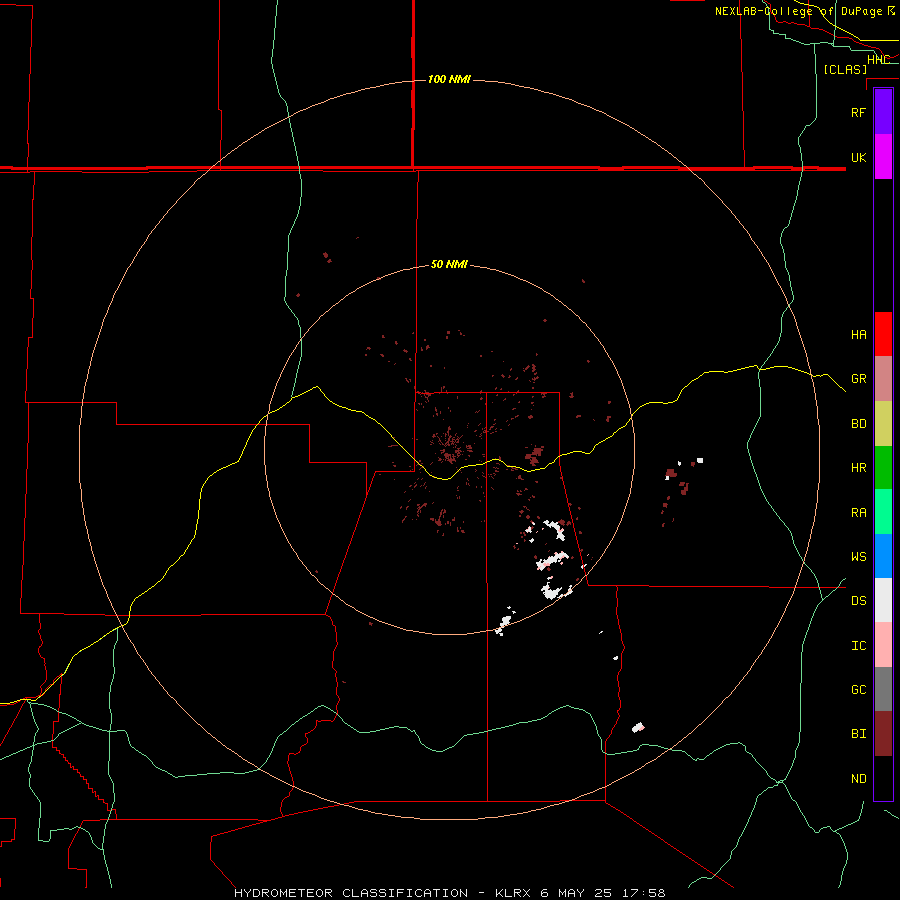Click the RA legend label

tap(858, 513)
